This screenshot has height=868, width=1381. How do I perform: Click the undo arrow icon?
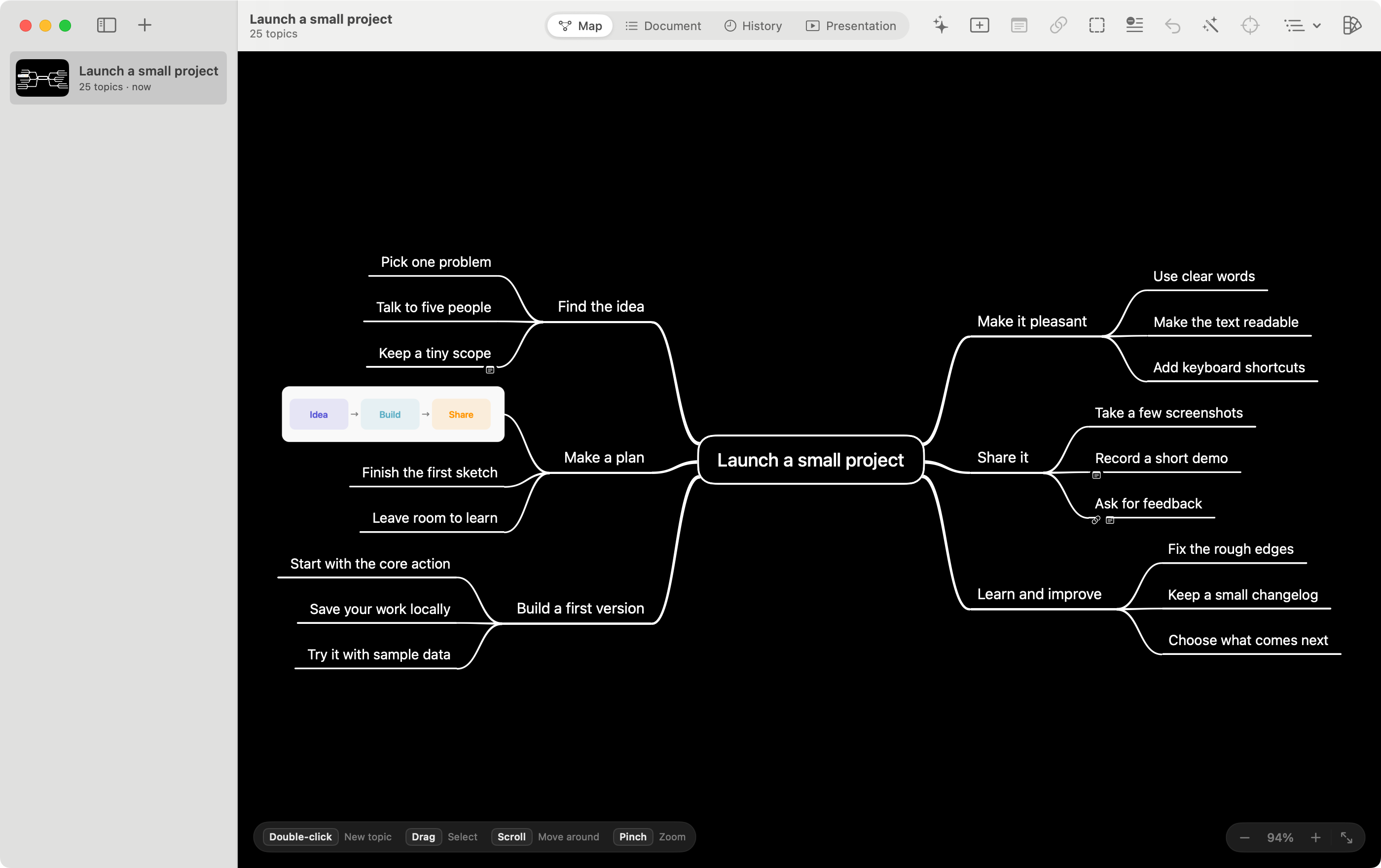(1172, 25)
